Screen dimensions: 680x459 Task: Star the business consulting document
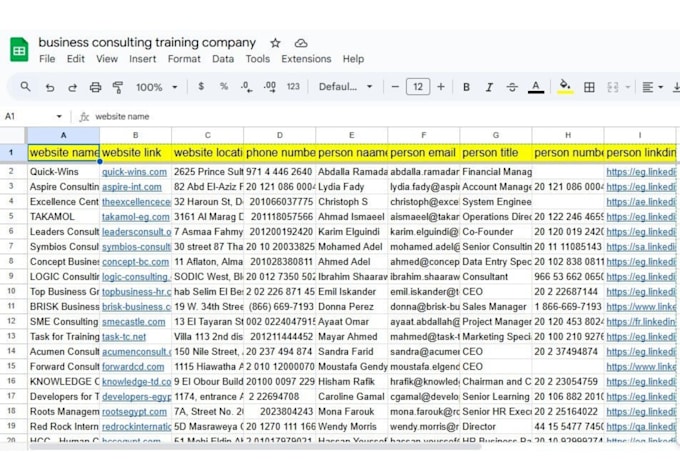[x=275, y=43]
